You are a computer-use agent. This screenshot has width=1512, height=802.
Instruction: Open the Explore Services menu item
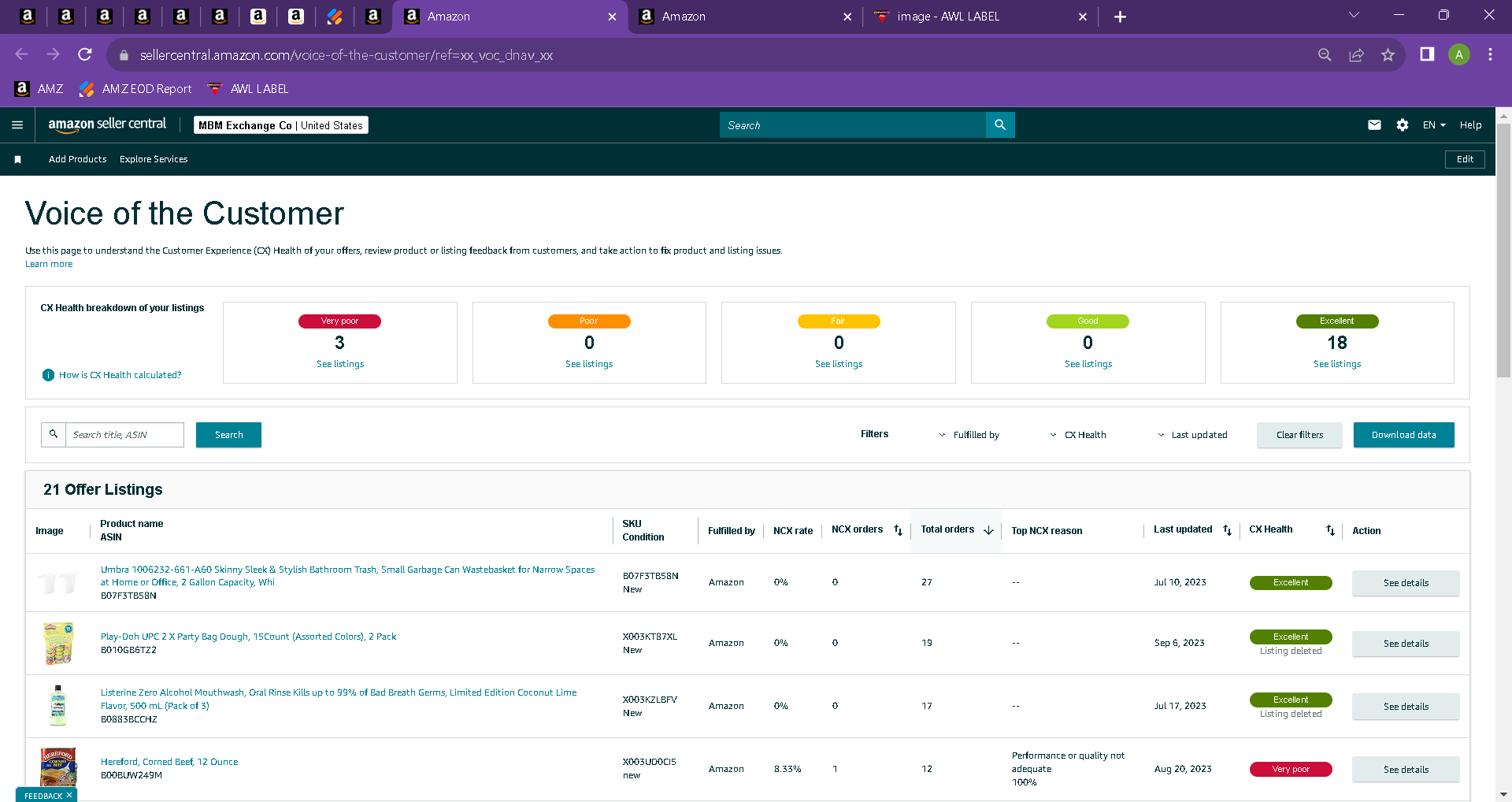click(x=154, y=159)
